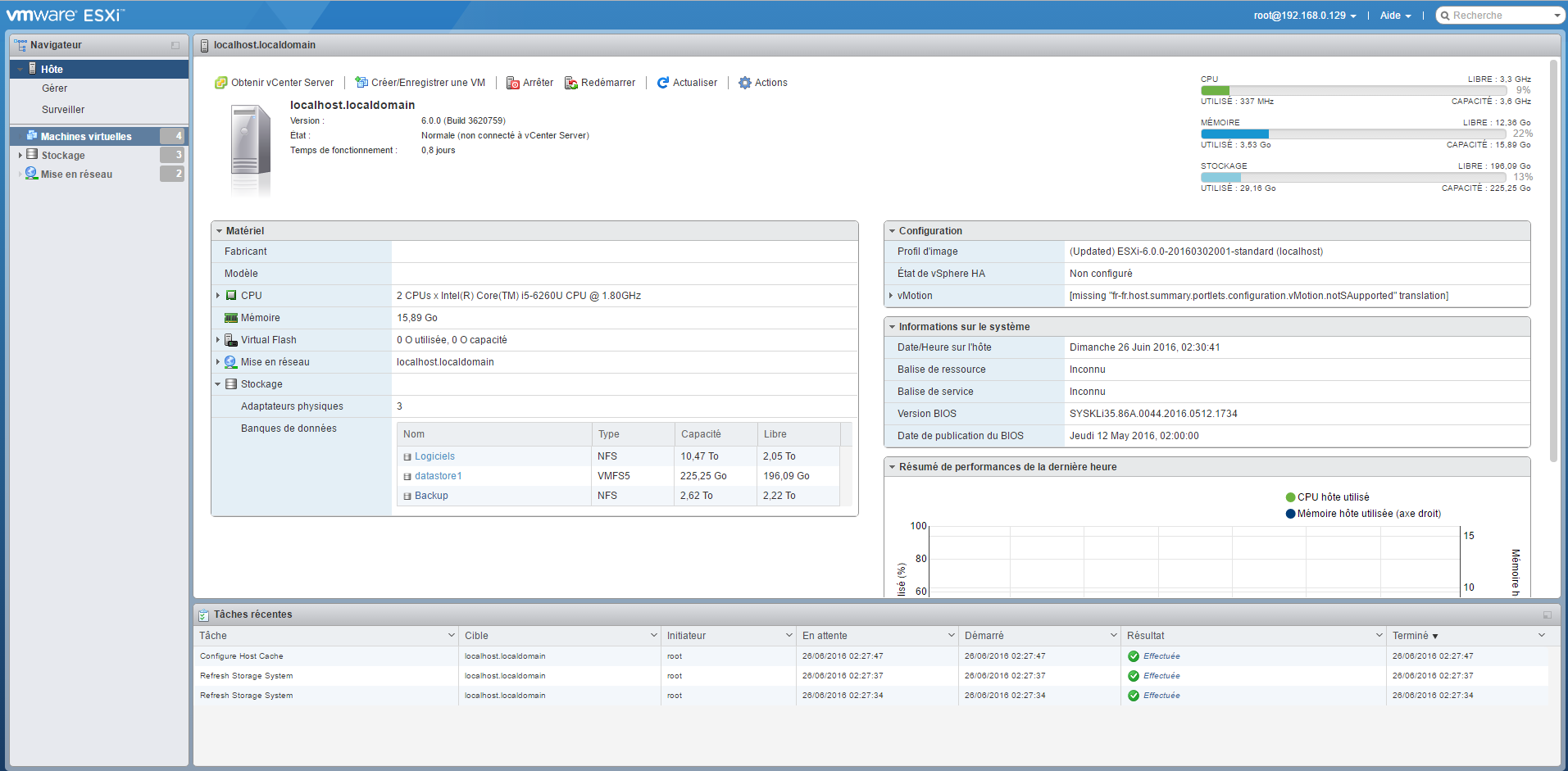This screenshot has width=1568, height=771.
Task: Click the Virtual Flash icon
Action: point(231,340)
